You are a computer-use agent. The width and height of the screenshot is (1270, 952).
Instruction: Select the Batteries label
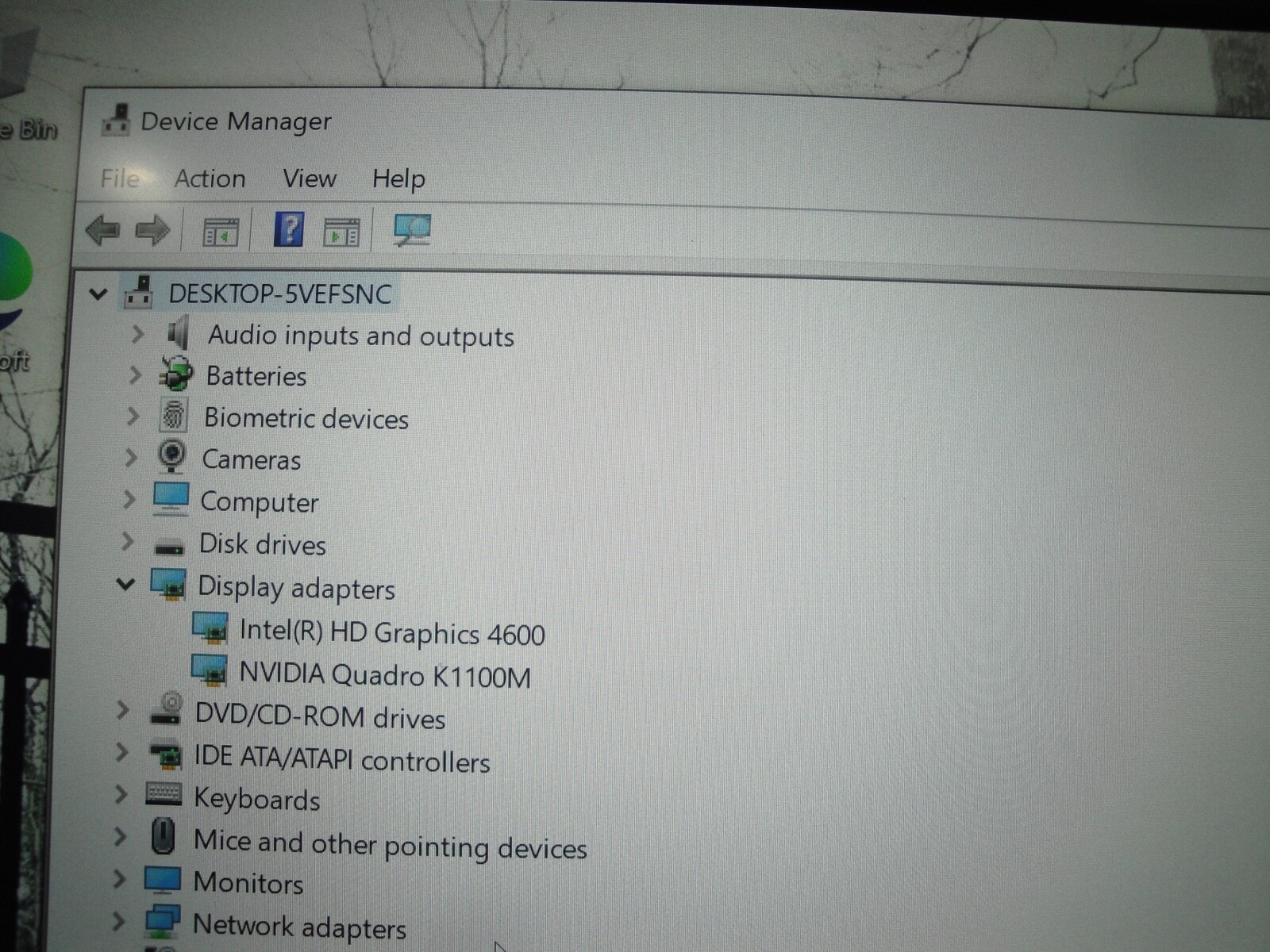(x=256, y=376)
